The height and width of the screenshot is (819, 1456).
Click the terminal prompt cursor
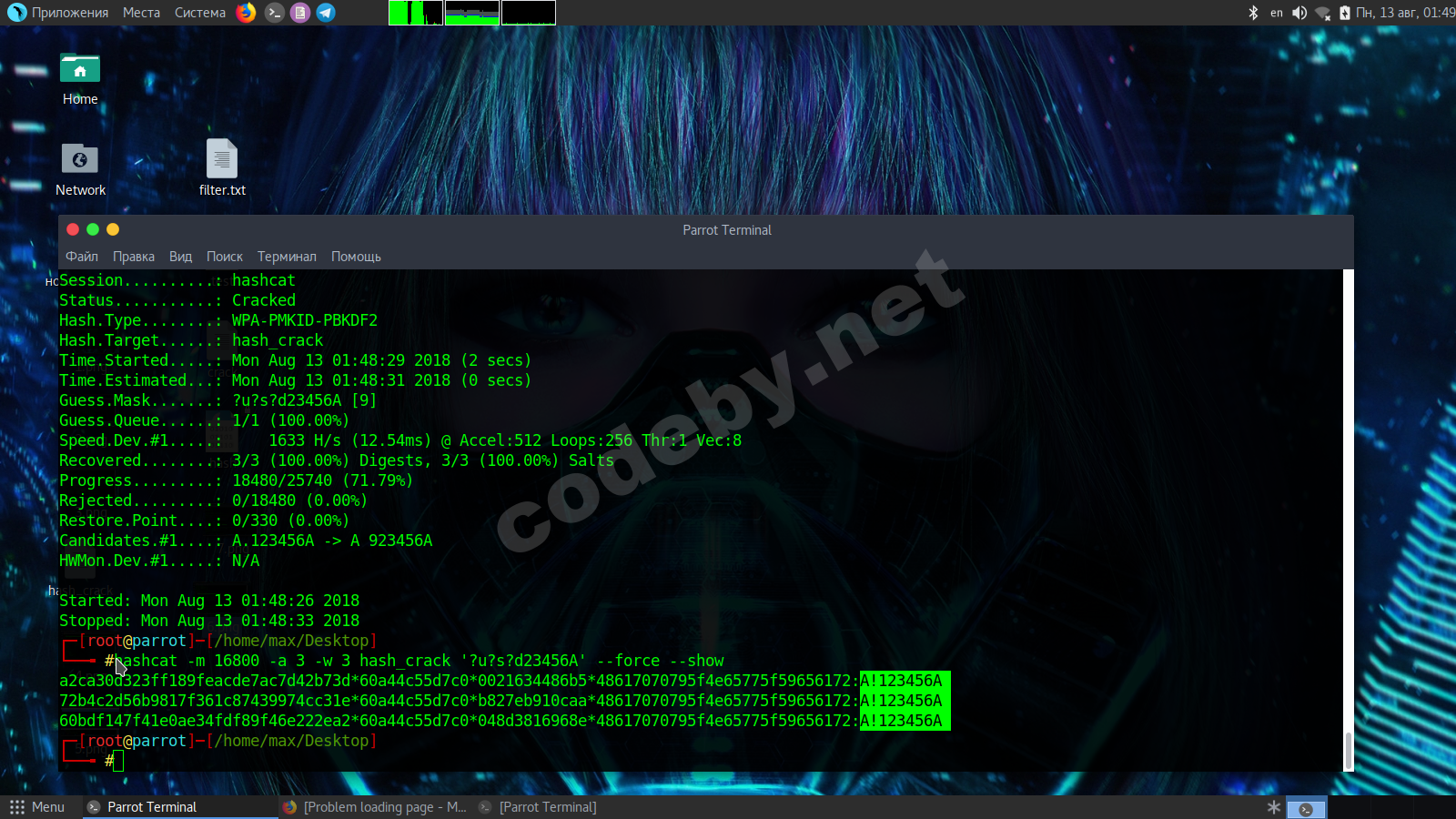pos(118,761)
